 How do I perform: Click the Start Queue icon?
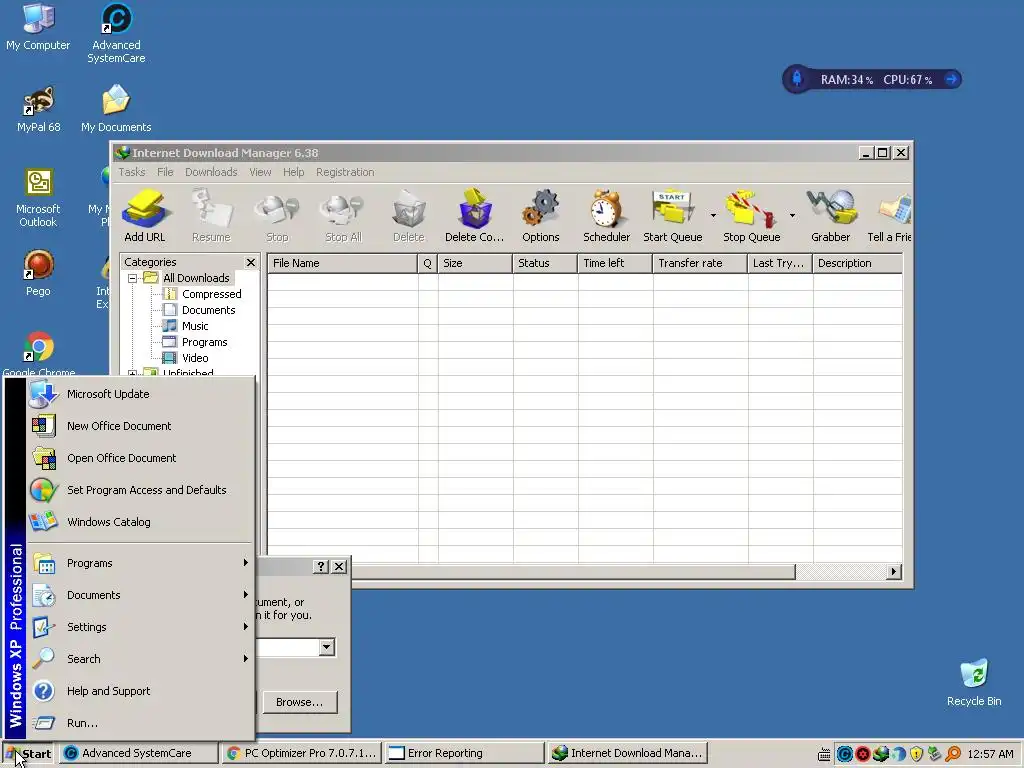tap(673, 216)
